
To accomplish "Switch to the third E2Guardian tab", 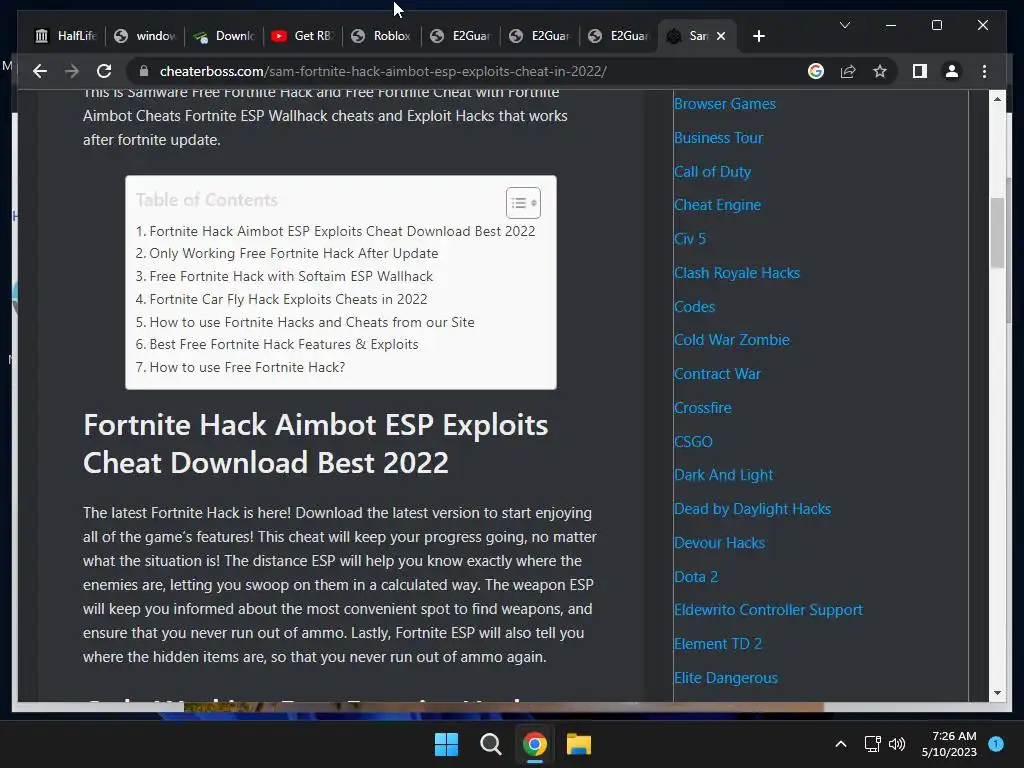I will (x=618, y=36).
